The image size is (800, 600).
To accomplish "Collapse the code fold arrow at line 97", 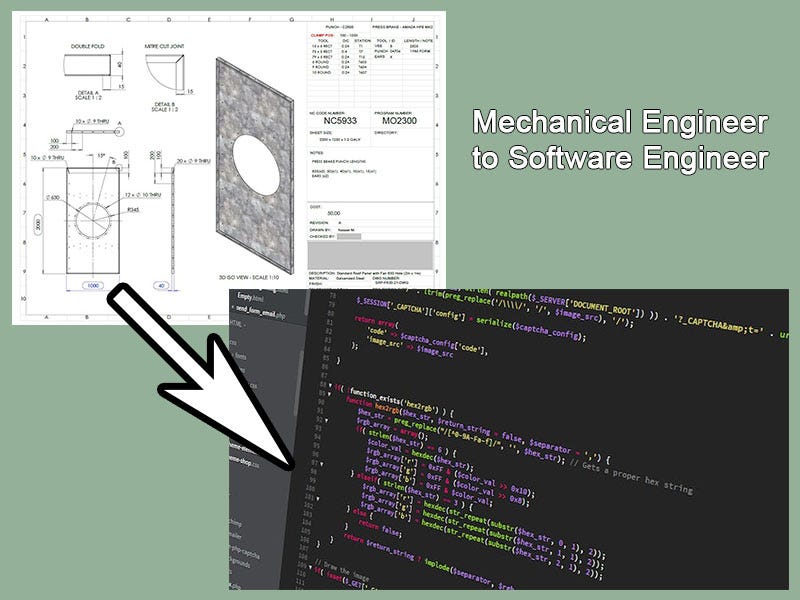I will point(321,462).
